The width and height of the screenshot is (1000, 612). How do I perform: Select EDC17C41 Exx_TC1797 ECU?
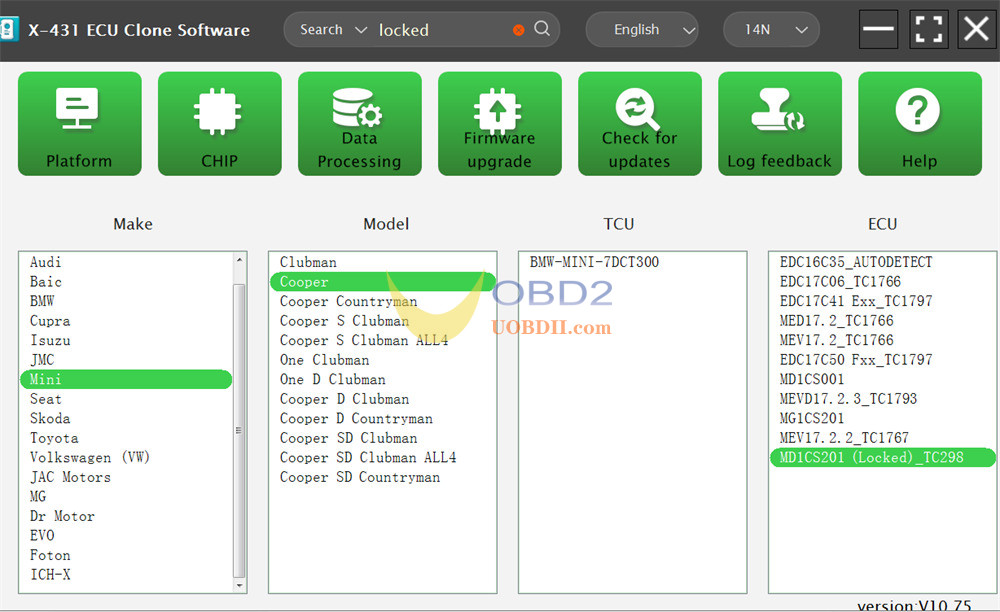click(883, 301)
